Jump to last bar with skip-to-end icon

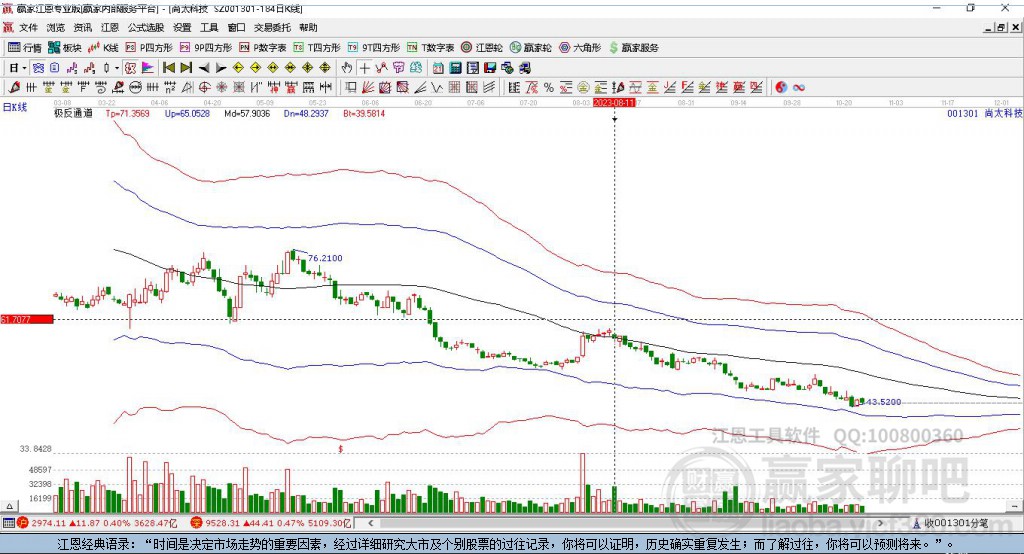click(x=186, y=68)
